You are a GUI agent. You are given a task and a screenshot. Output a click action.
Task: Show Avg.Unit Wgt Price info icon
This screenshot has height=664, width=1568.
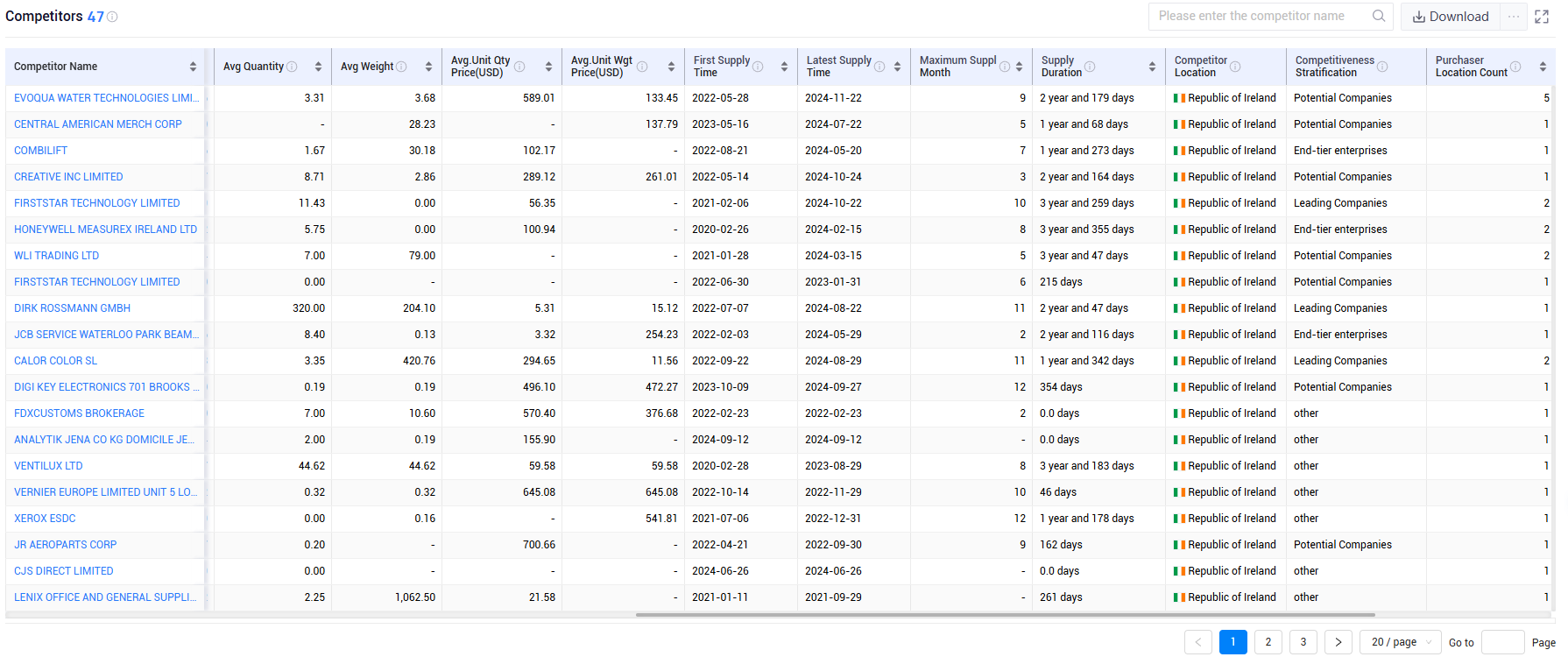[x=642, y=67]
